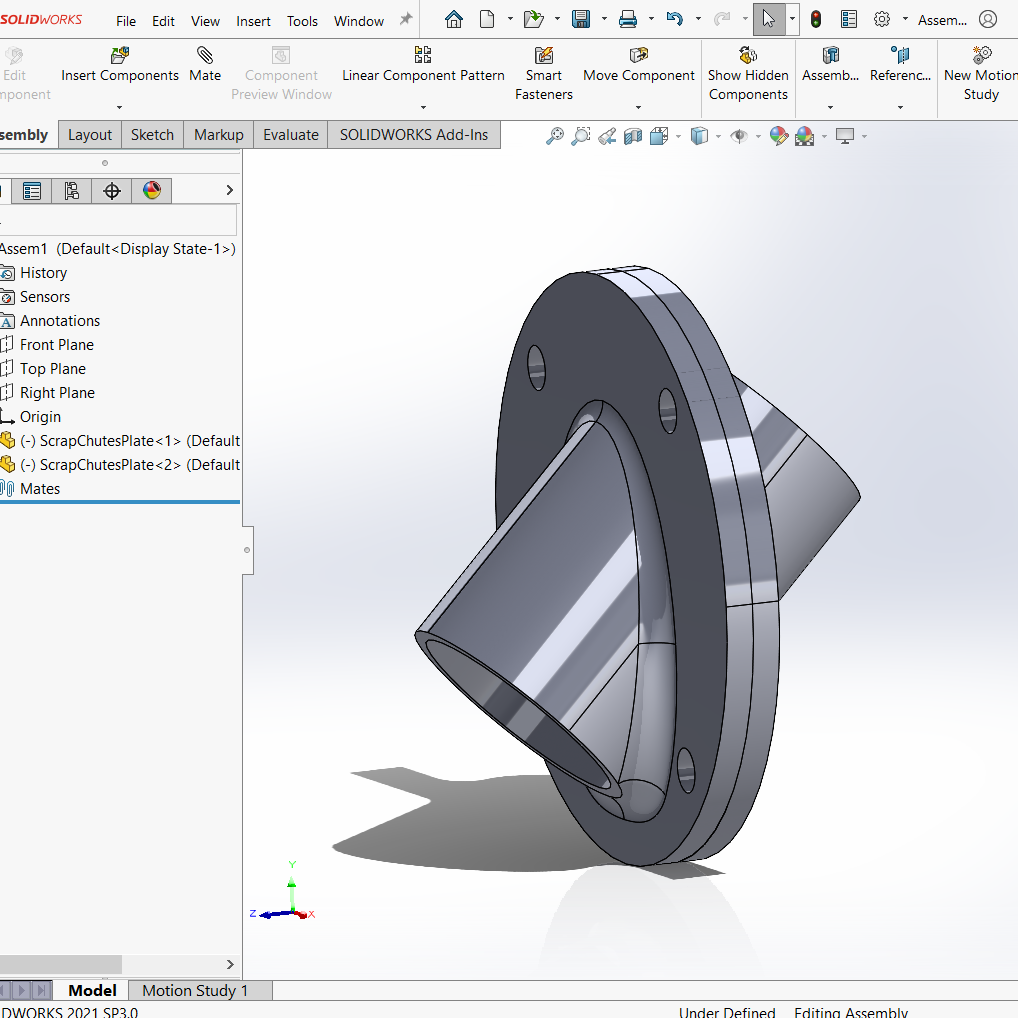
Task: Switch to the Evaluate tab
Action: coord(291,135)
